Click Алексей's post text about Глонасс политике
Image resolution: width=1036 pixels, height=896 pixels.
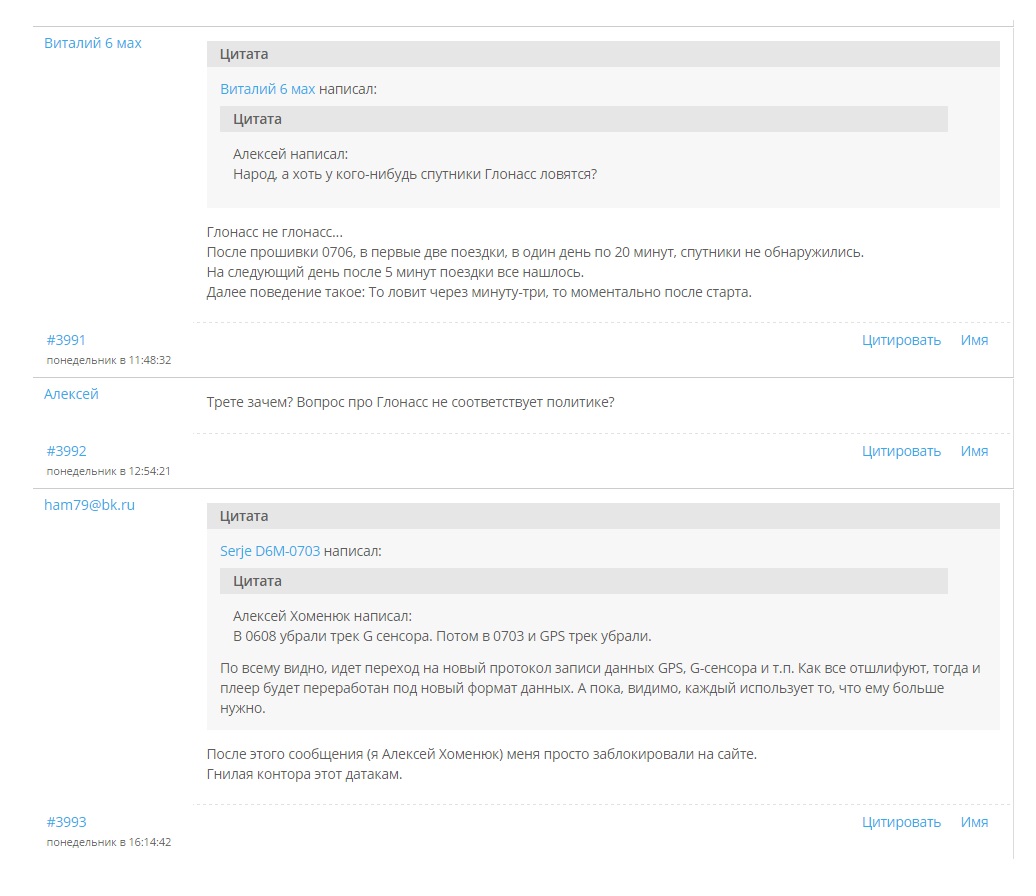[410, 402]
